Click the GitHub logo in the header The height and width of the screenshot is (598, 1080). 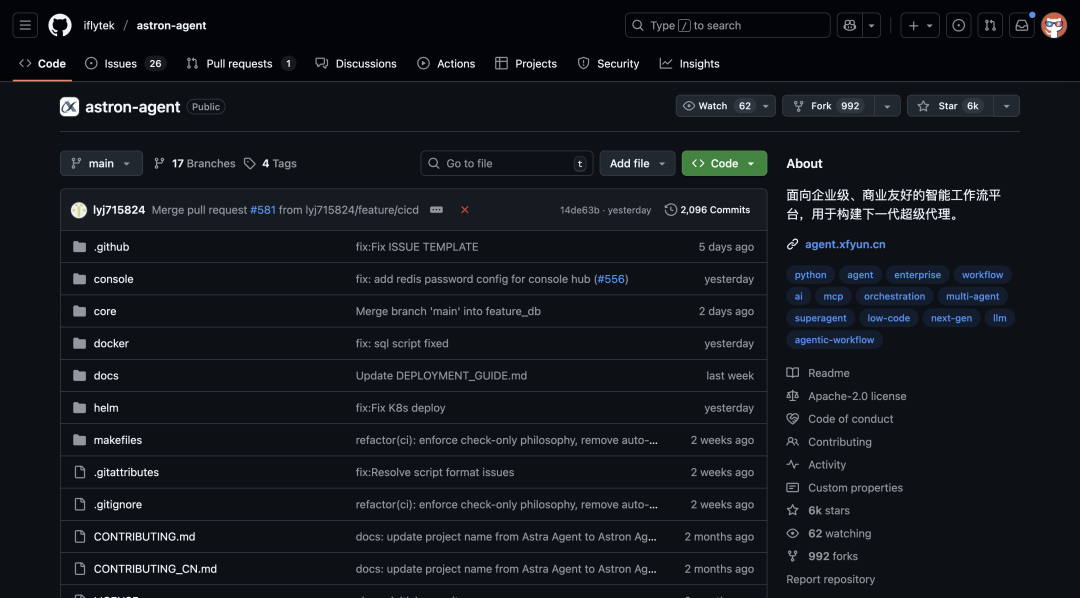click(x=59, y=25)
